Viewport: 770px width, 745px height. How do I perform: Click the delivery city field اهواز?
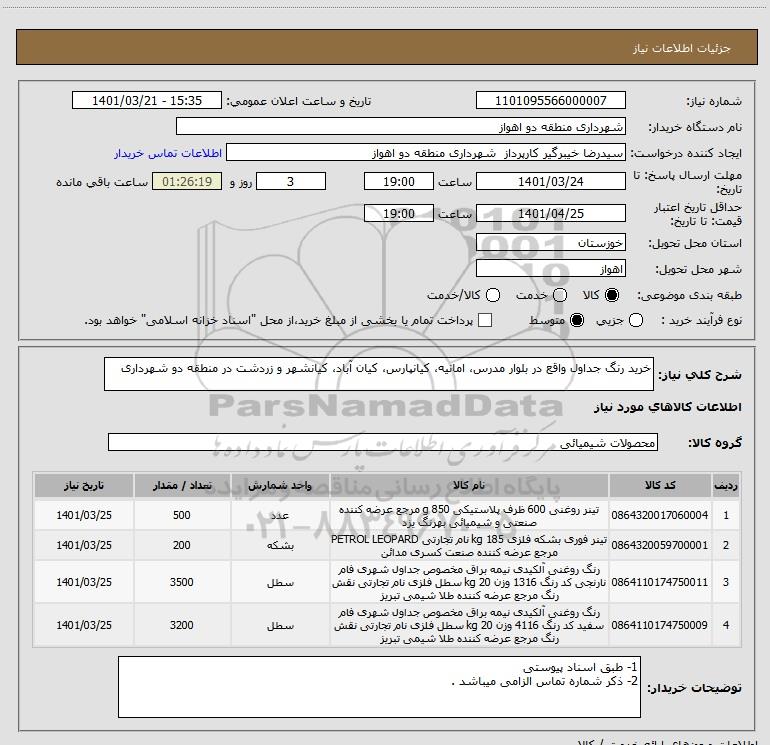[550, 269]
